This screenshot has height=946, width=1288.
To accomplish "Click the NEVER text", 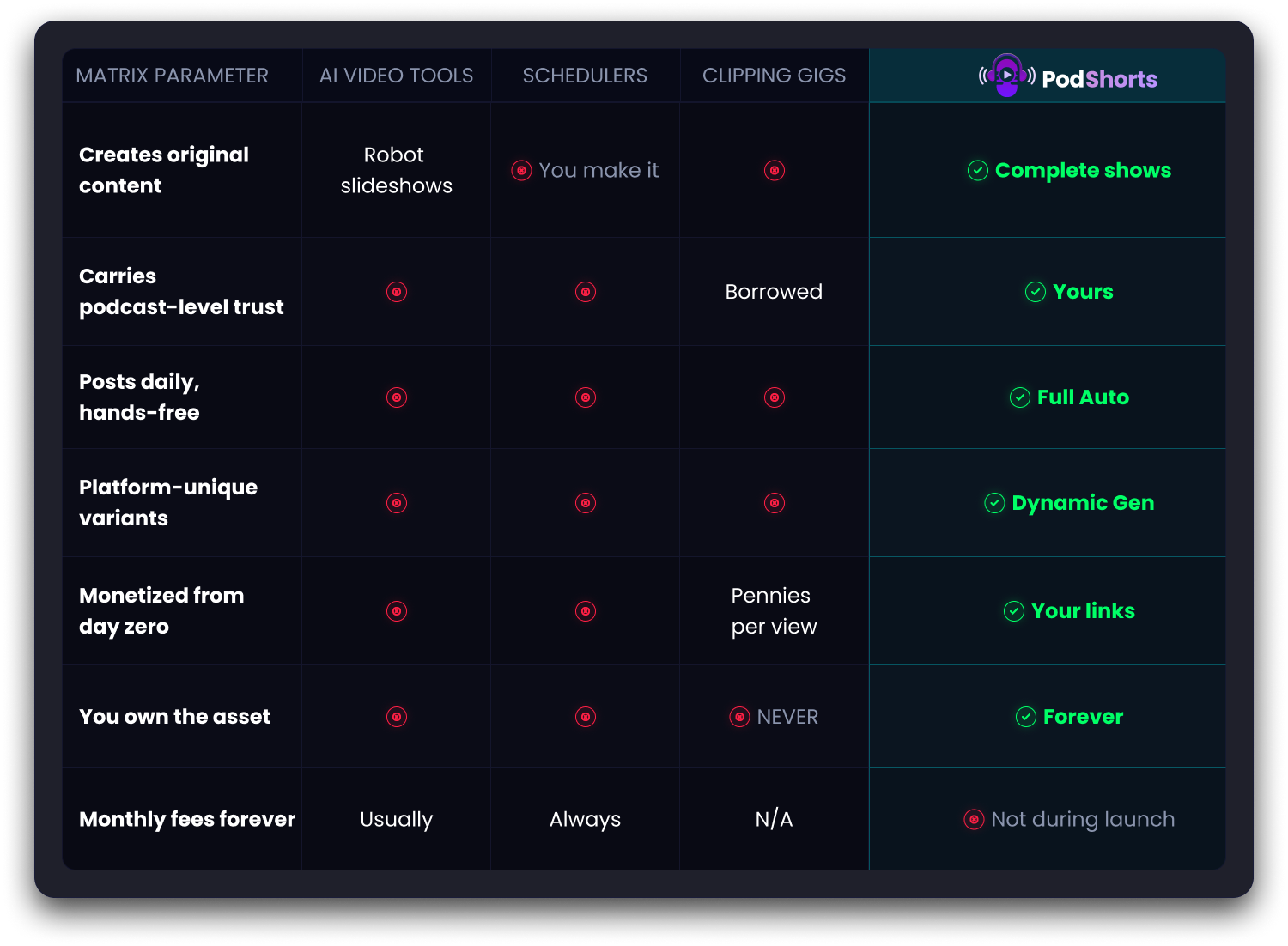I will pos(787,717).
